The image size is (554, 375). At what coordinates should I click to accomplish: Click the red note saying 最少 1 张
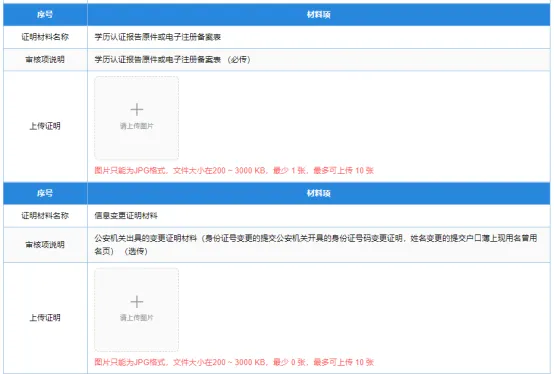pos(233,170)
